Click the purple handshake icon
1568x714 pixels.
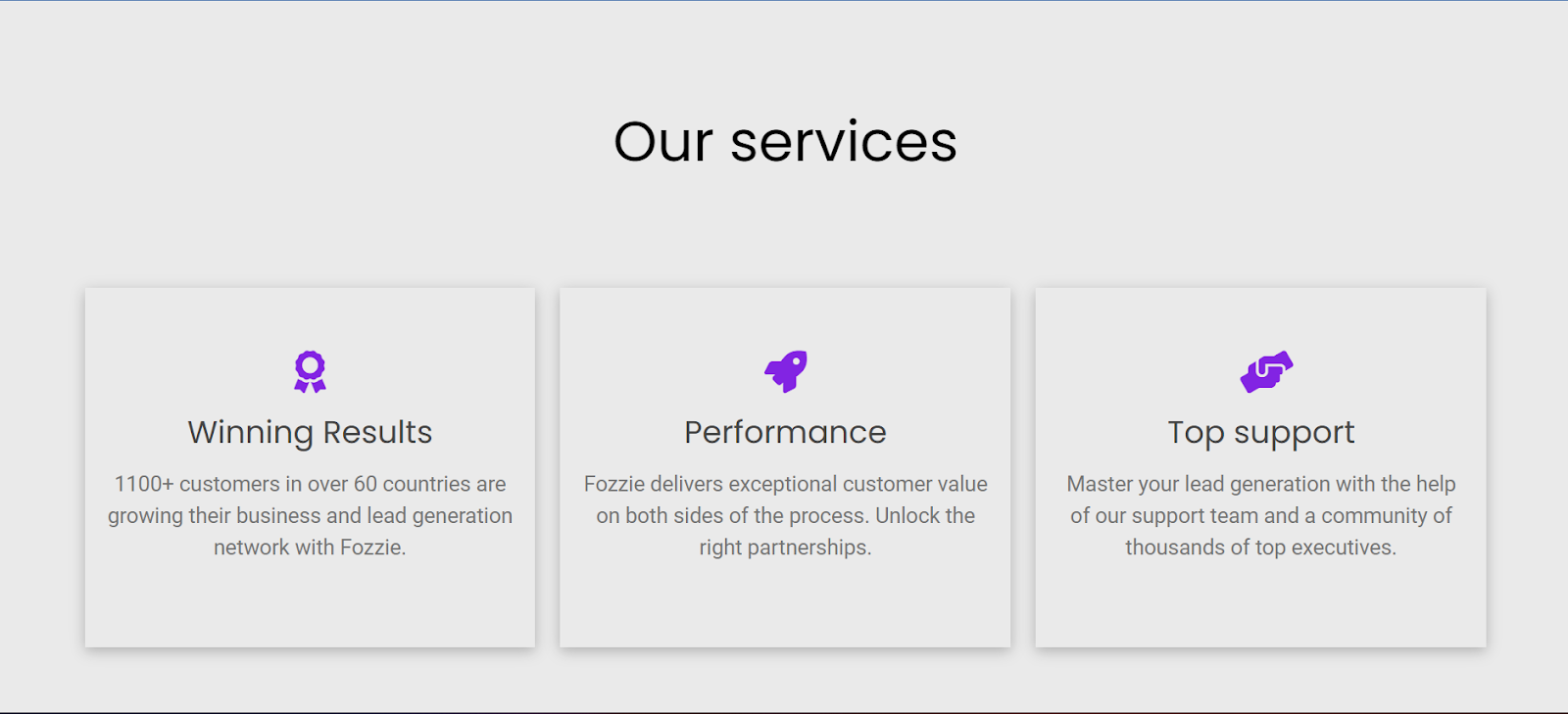[1266, 372]
